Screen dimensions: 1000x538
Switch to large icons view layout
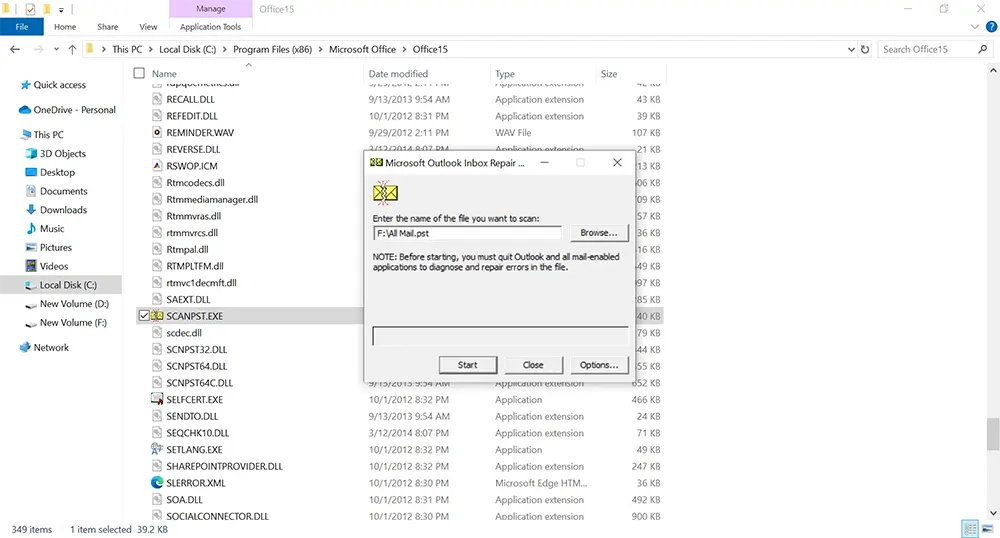click(x=987, y=529)
